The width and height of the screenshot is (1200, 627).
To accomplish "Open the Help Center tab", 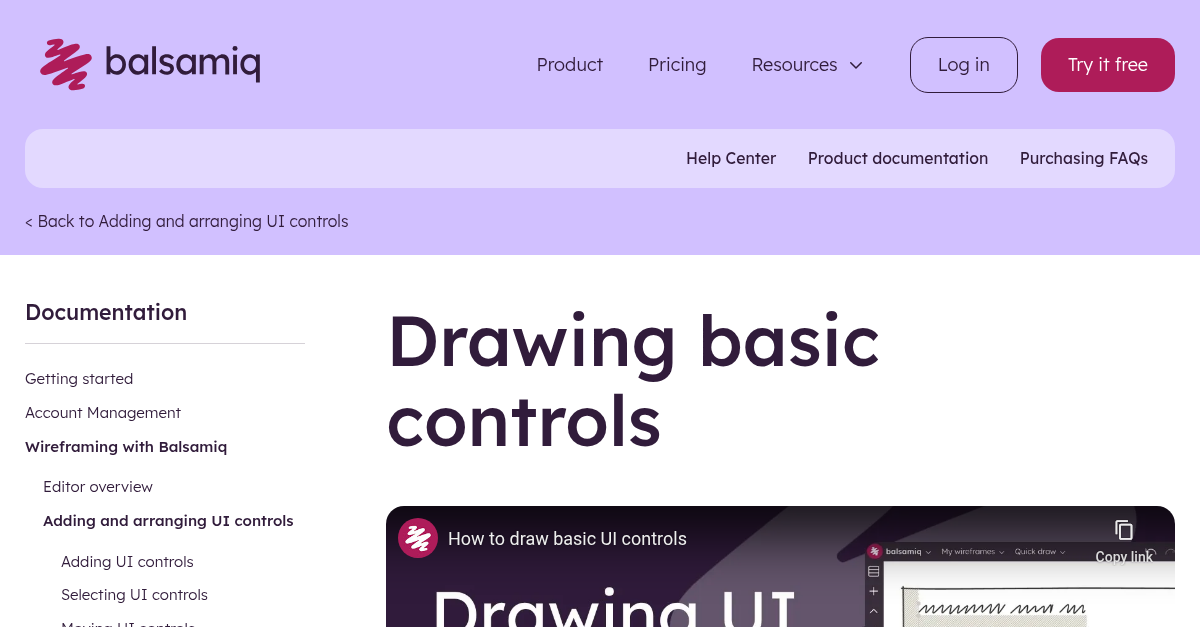I will tap(730, 158).
